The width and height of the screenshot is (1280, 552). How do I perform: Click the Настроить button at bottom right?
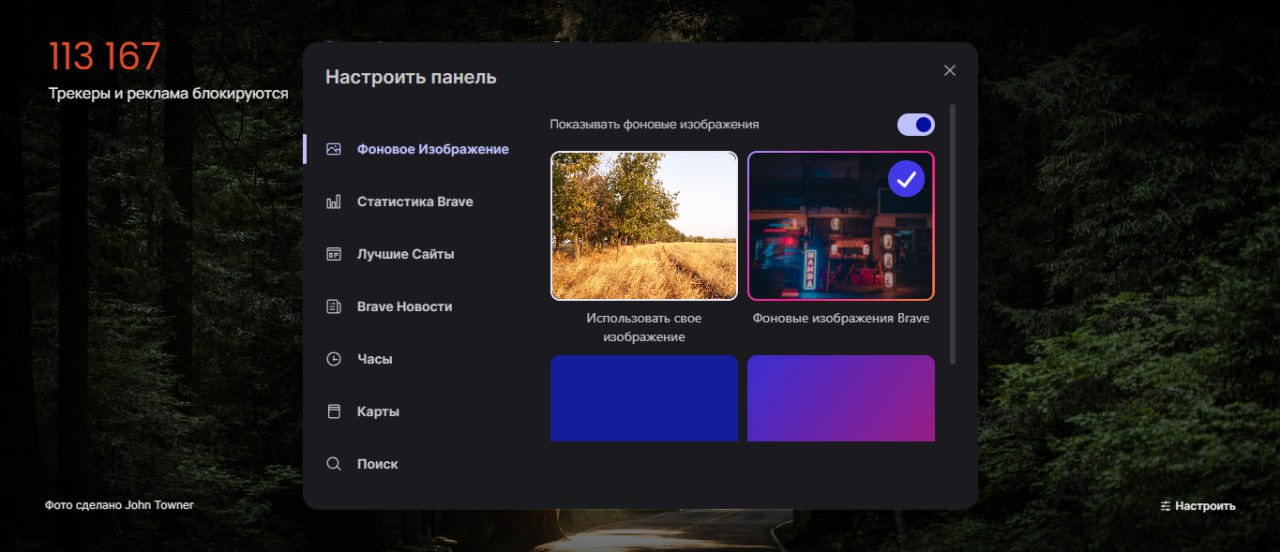pos(1197,506)
